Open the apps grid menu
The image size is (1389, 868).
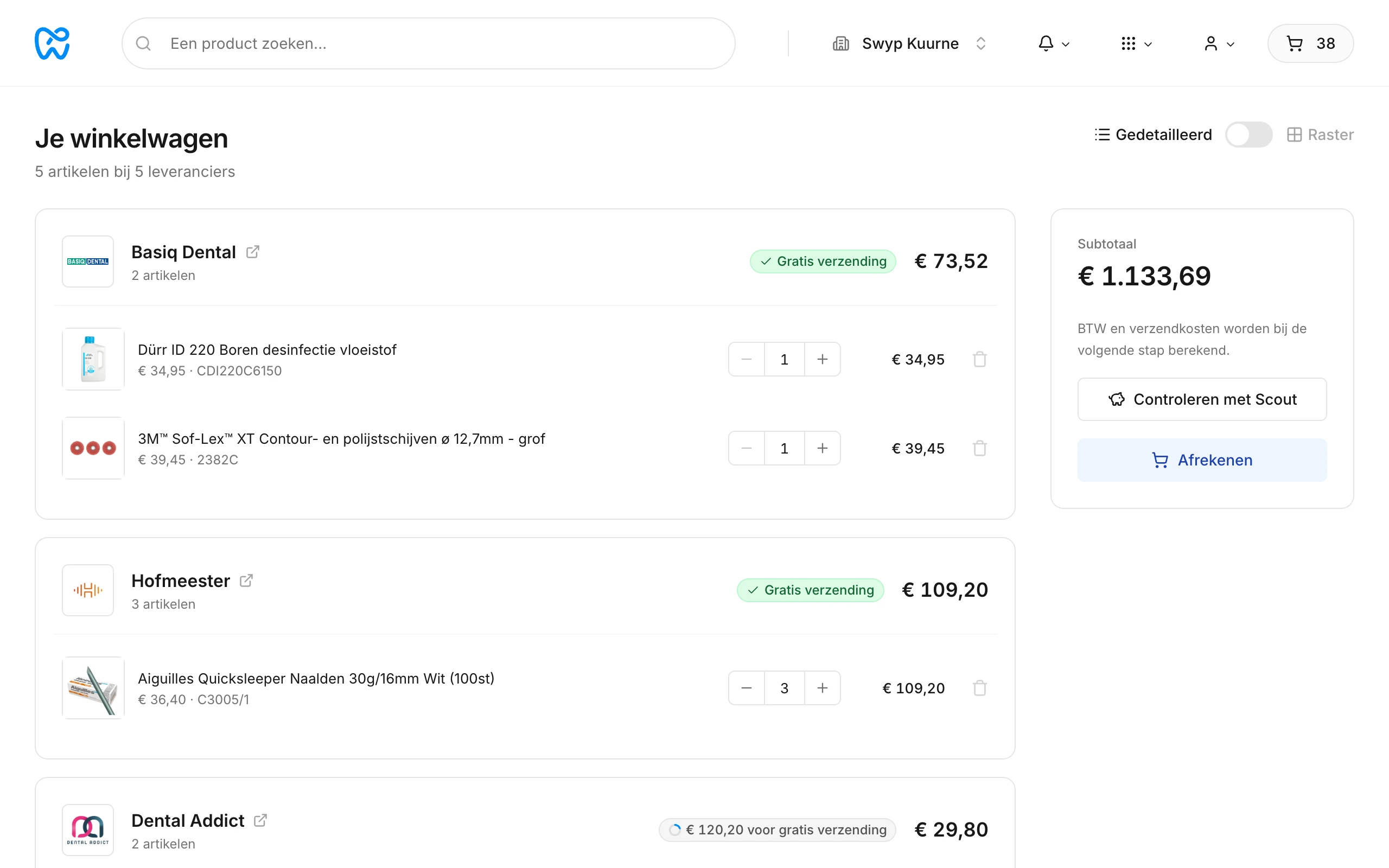[x=1136, y=43]
